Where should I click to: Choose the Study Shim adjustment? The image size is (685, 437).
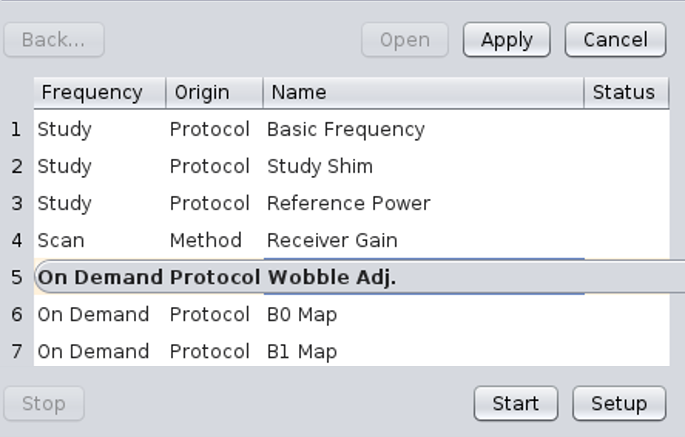(x=320, y=167)
